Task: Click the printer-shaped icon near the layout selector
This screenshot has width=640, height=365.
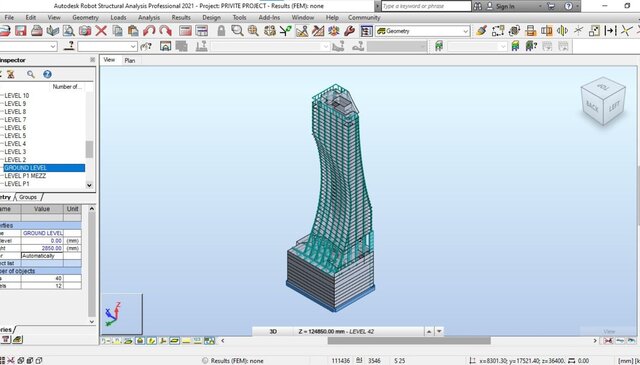Action: pyautogui.click(x=530, y=31)
